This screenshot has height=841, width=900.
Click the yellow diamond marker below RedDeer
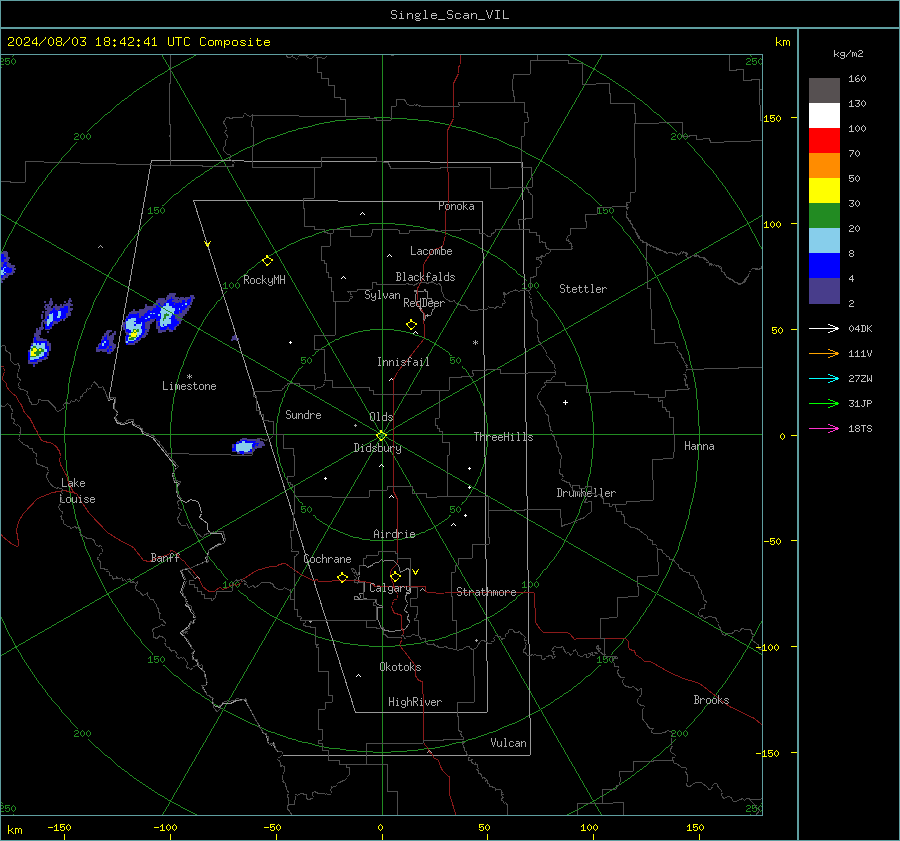pyautogui.click(x=412, y=325)
